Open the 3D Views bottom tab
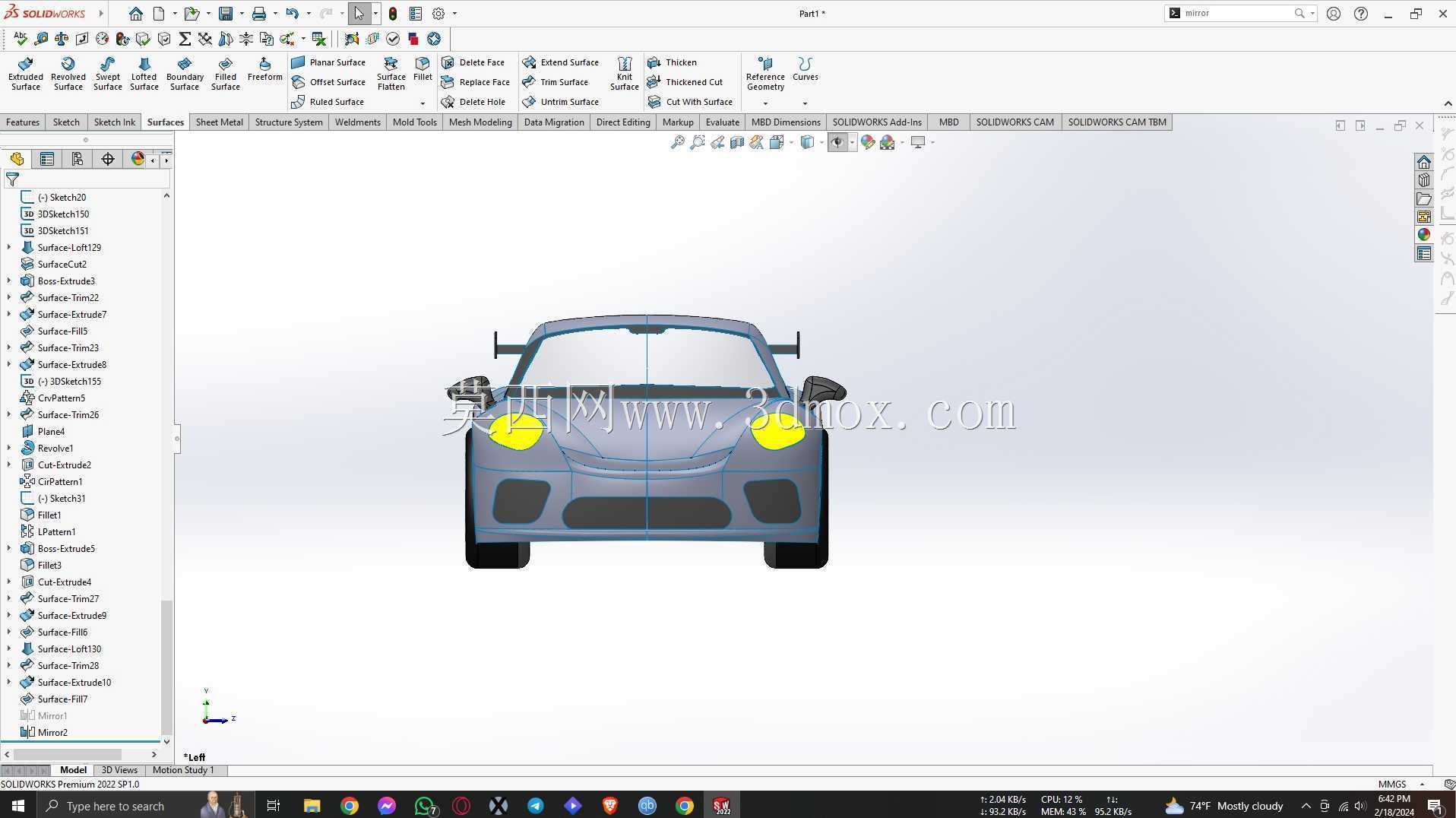 119,770
